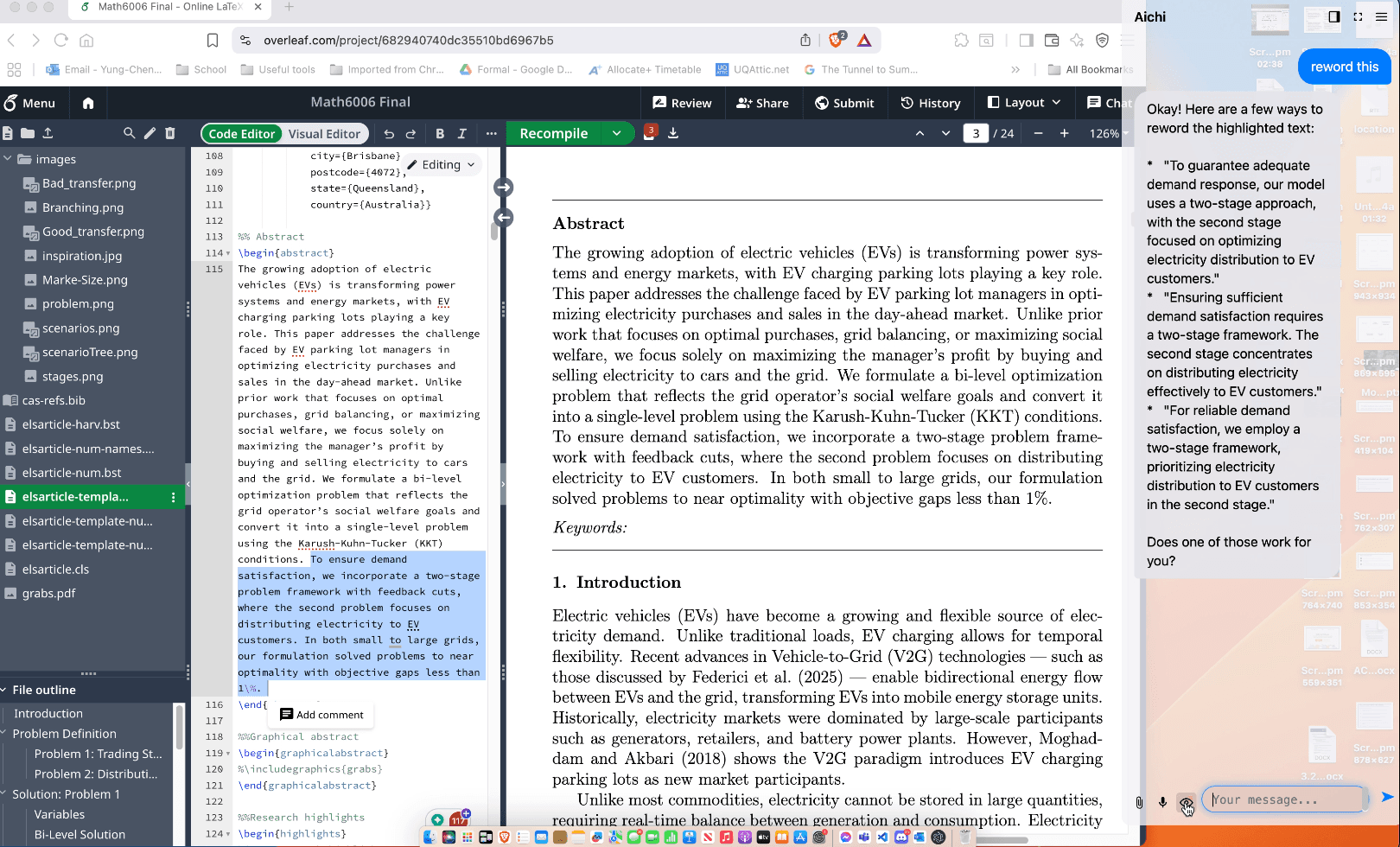The image size is (1400, 847).
Task: Sync code position to PDF arrow
Action: pos(504,188)
